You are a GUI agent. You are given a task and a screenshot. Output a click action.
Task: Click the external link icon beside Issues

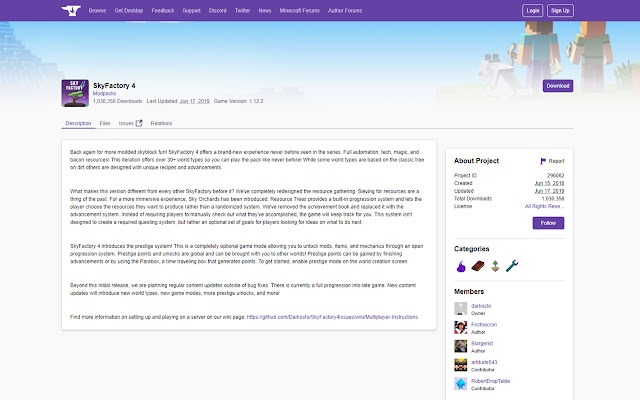tap(139, 123)
